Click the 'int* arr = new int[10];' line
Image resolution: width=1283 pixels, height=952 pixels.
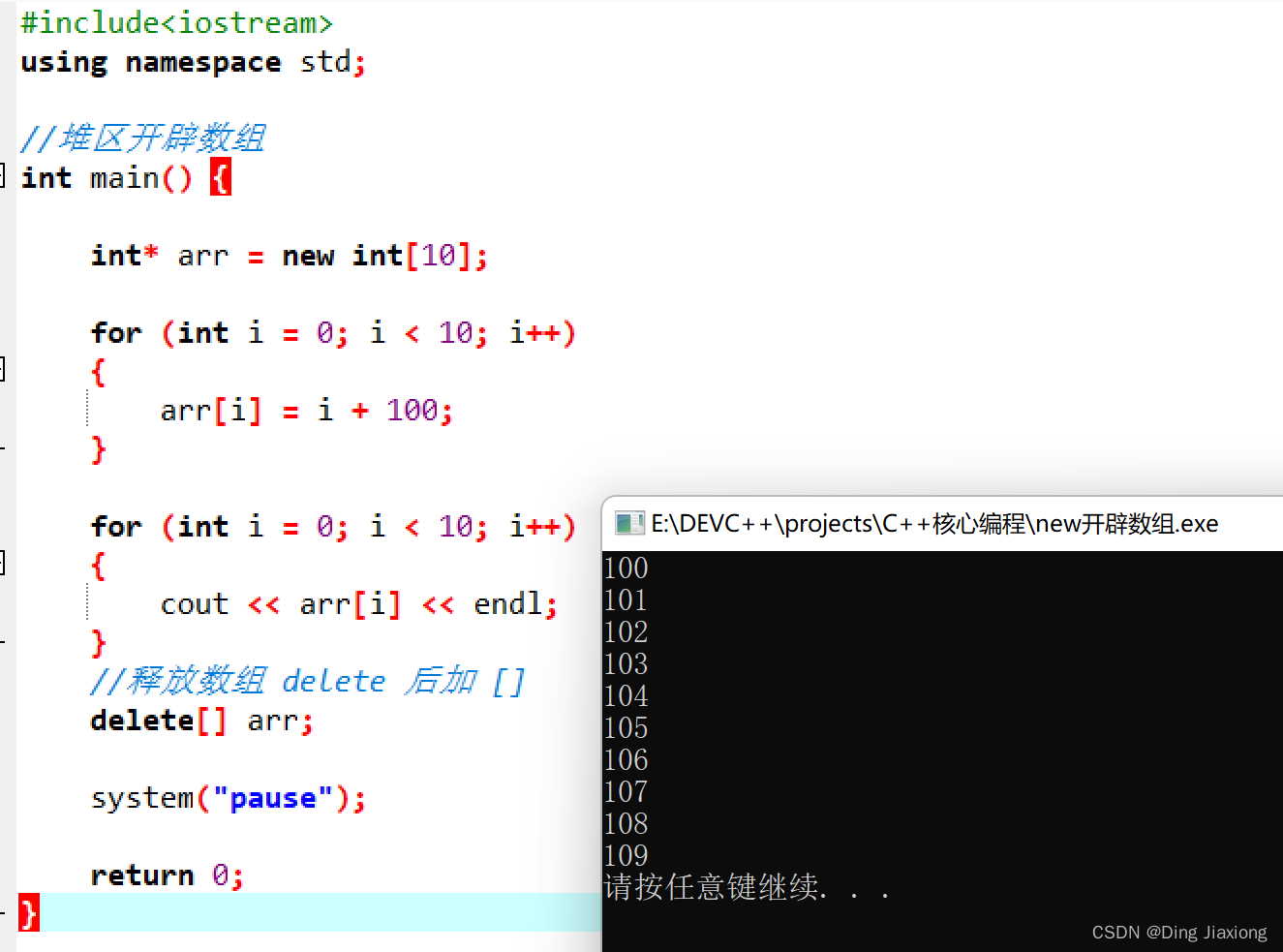click(x=290, y=256)
